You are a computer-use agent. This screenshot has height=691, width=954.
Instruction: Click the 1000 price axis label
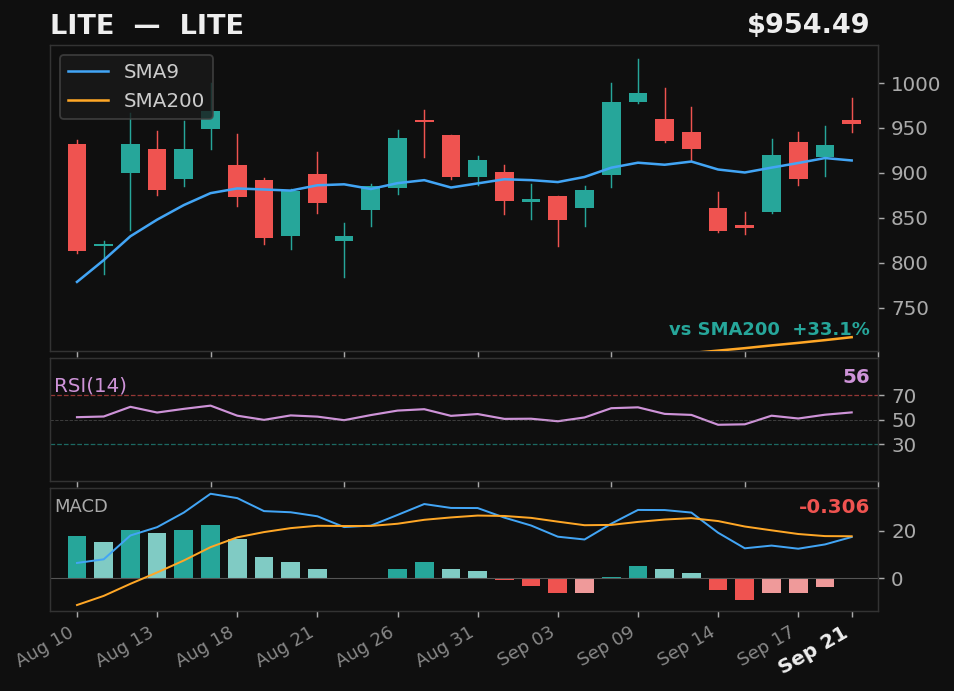point(915,84)
